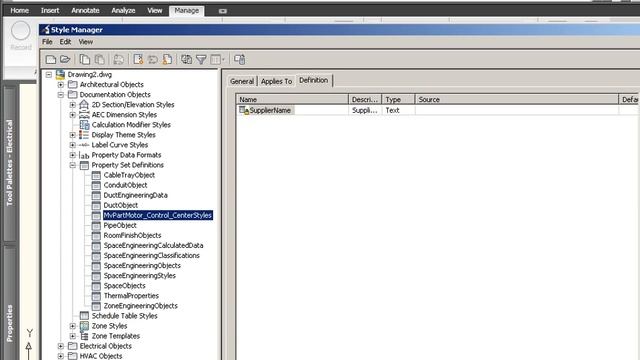Click the Zone Styles icon
The height and width of the screenshot is (360, 640).
point(84,326)
